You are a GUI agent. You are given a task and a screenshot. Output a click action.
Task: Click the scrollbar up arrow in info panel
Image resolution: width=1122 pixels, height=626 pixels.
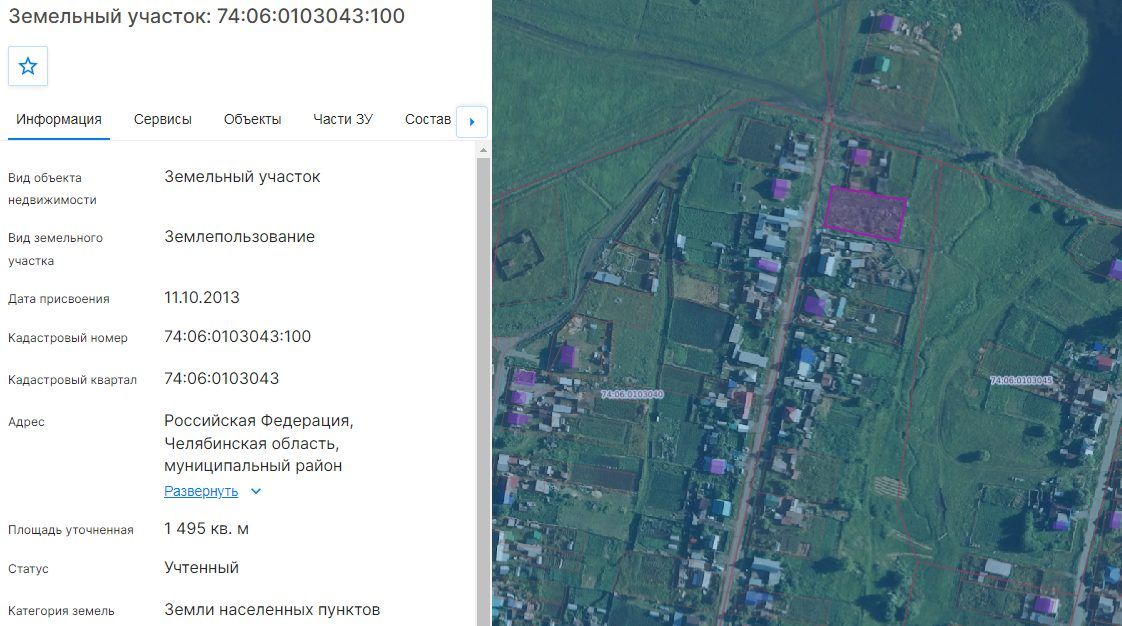tap(483, 150)
